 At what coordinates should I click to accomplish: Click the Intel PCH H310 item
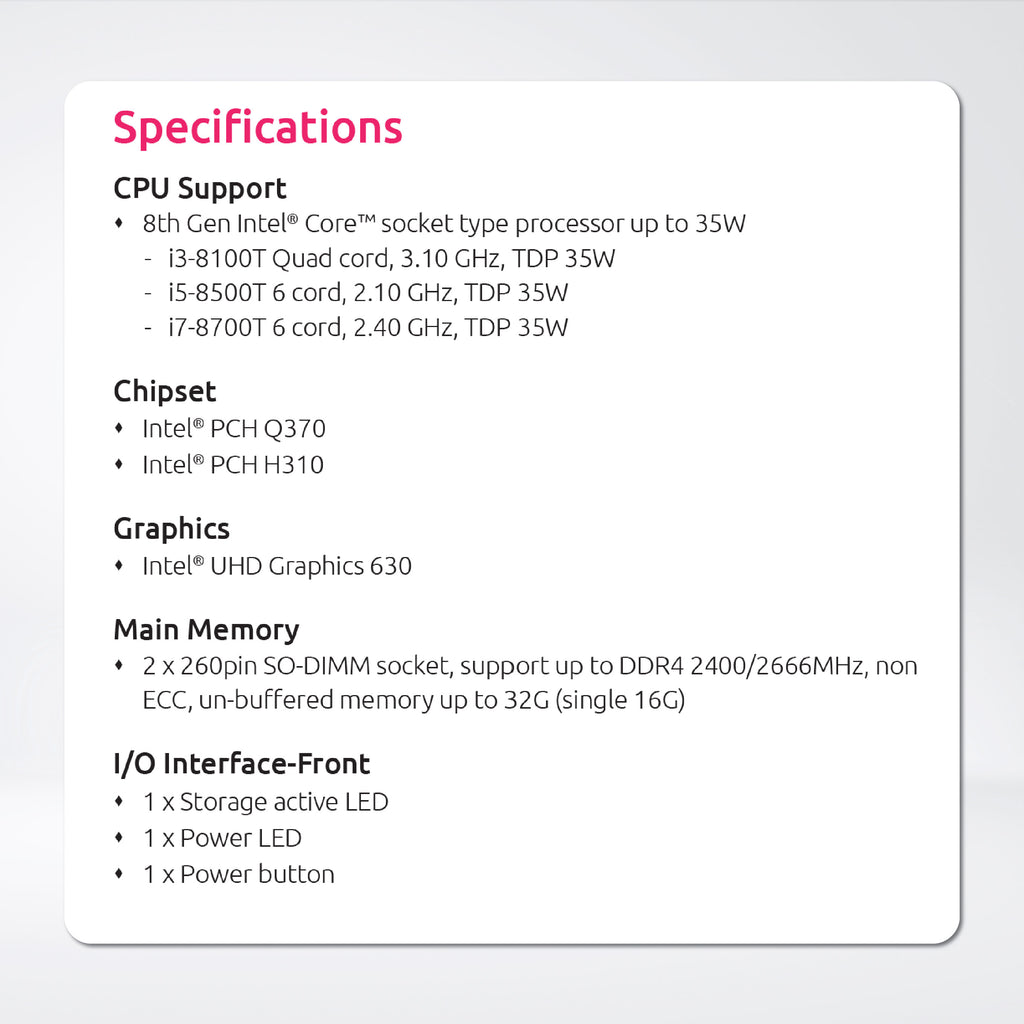point(233,464)
